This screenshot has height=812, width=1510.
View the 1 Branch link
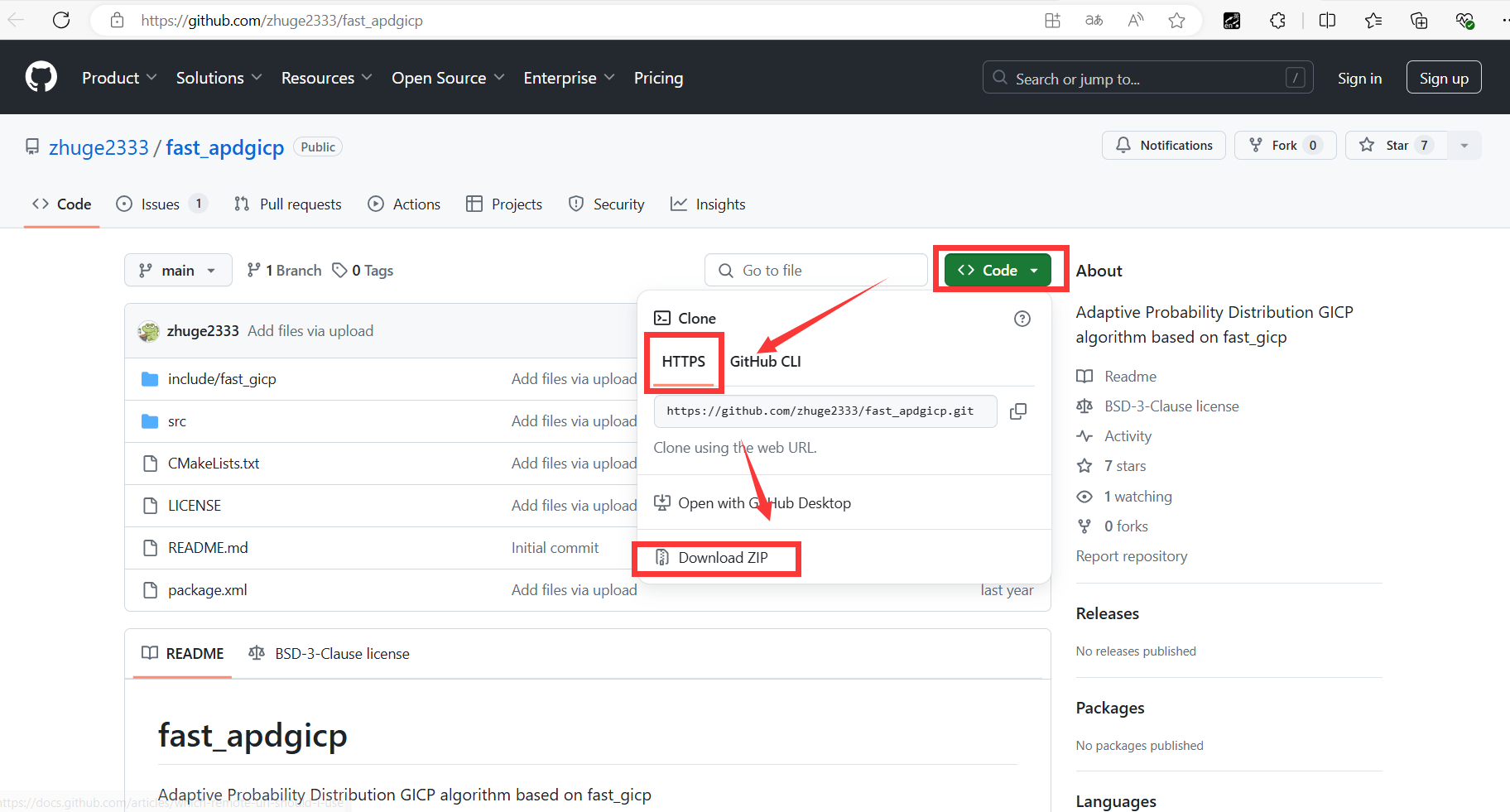click(285, 271)
